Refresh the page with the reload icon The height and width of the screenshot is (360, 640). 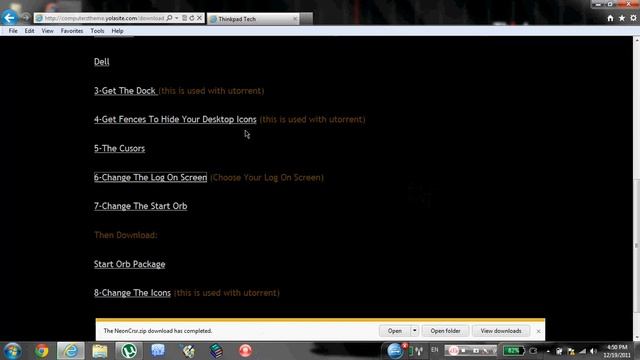192,18
